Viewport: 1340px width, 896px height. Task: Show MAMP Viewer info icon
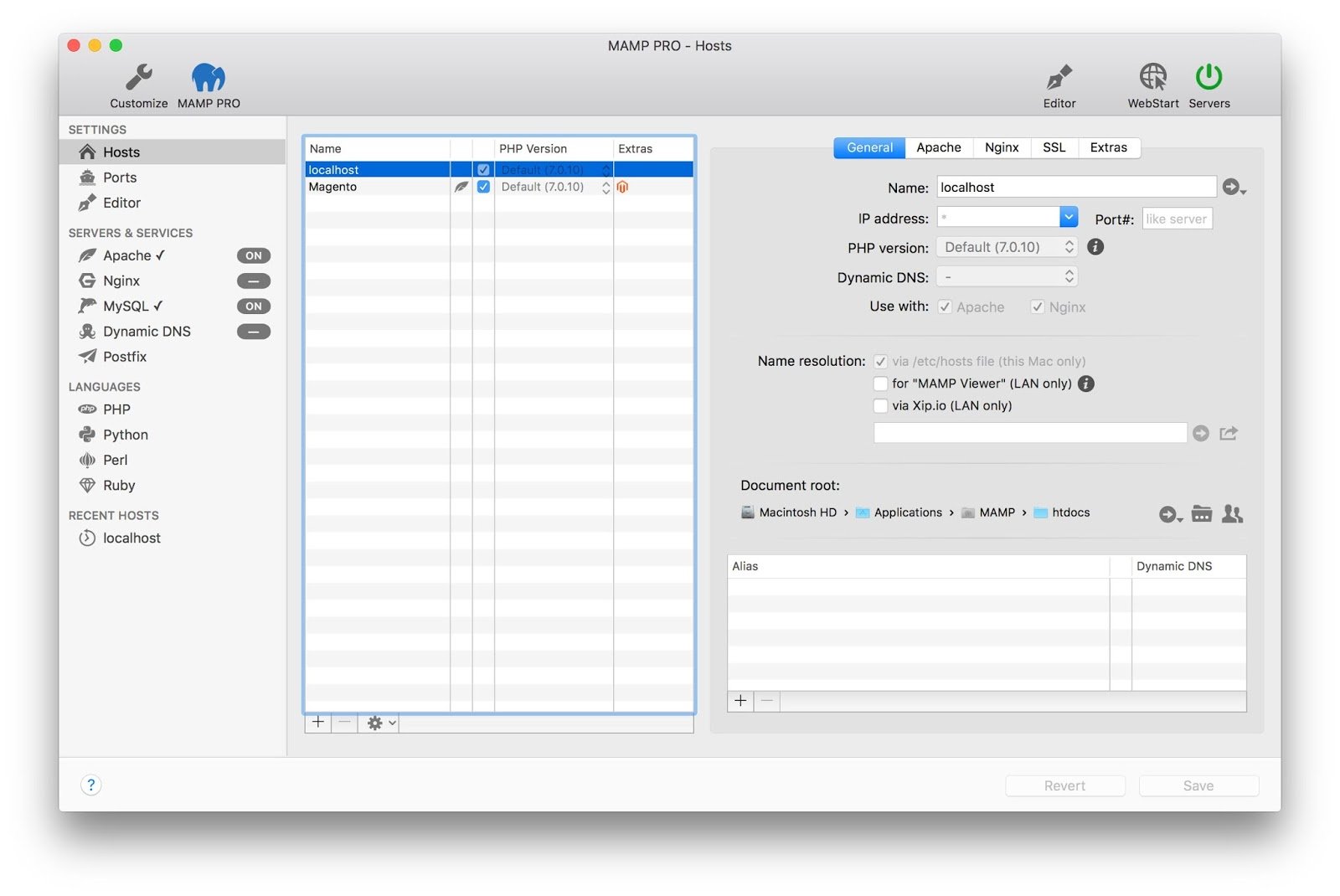tap(1085, 384)
